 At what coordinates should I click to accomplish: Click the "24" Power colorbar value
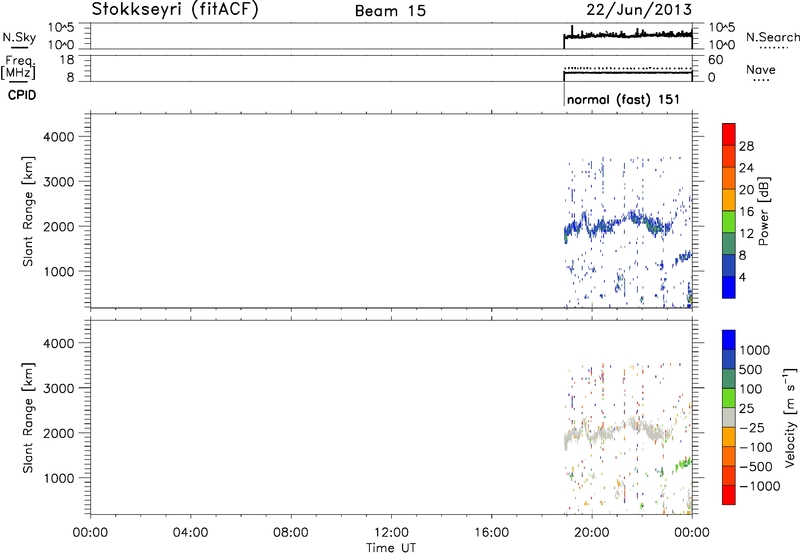point(746,168)
